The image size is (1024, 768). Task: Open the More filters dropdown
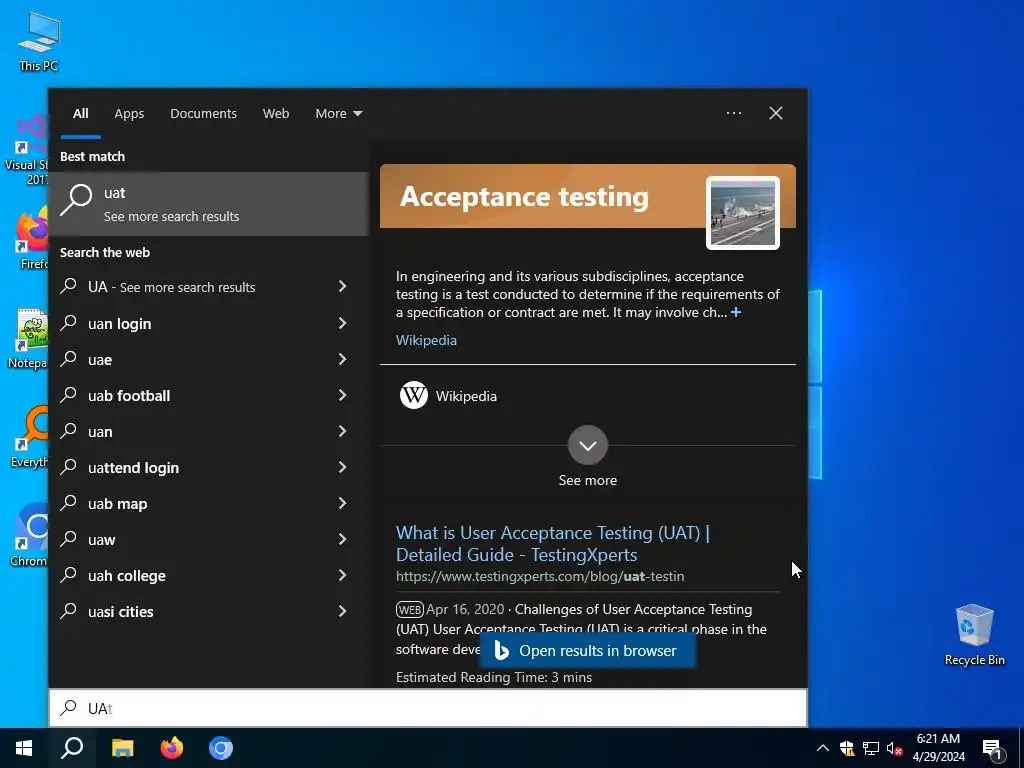338,113
